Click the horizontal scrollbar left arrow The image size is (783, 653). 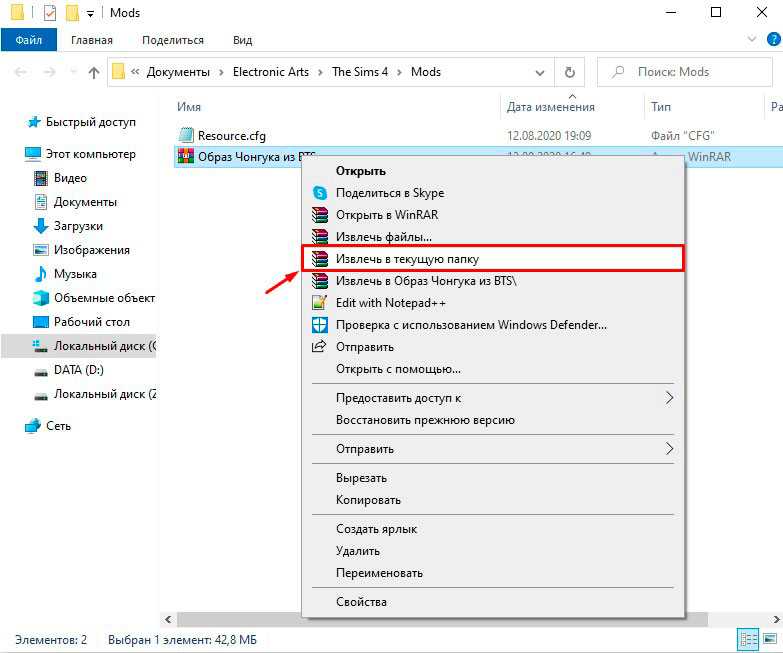pos(168,620)
